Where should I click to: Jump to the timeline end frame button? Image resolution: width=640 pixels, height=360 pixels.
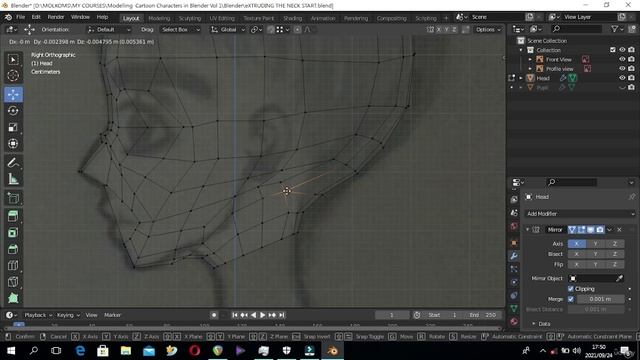tap(282, 315)
